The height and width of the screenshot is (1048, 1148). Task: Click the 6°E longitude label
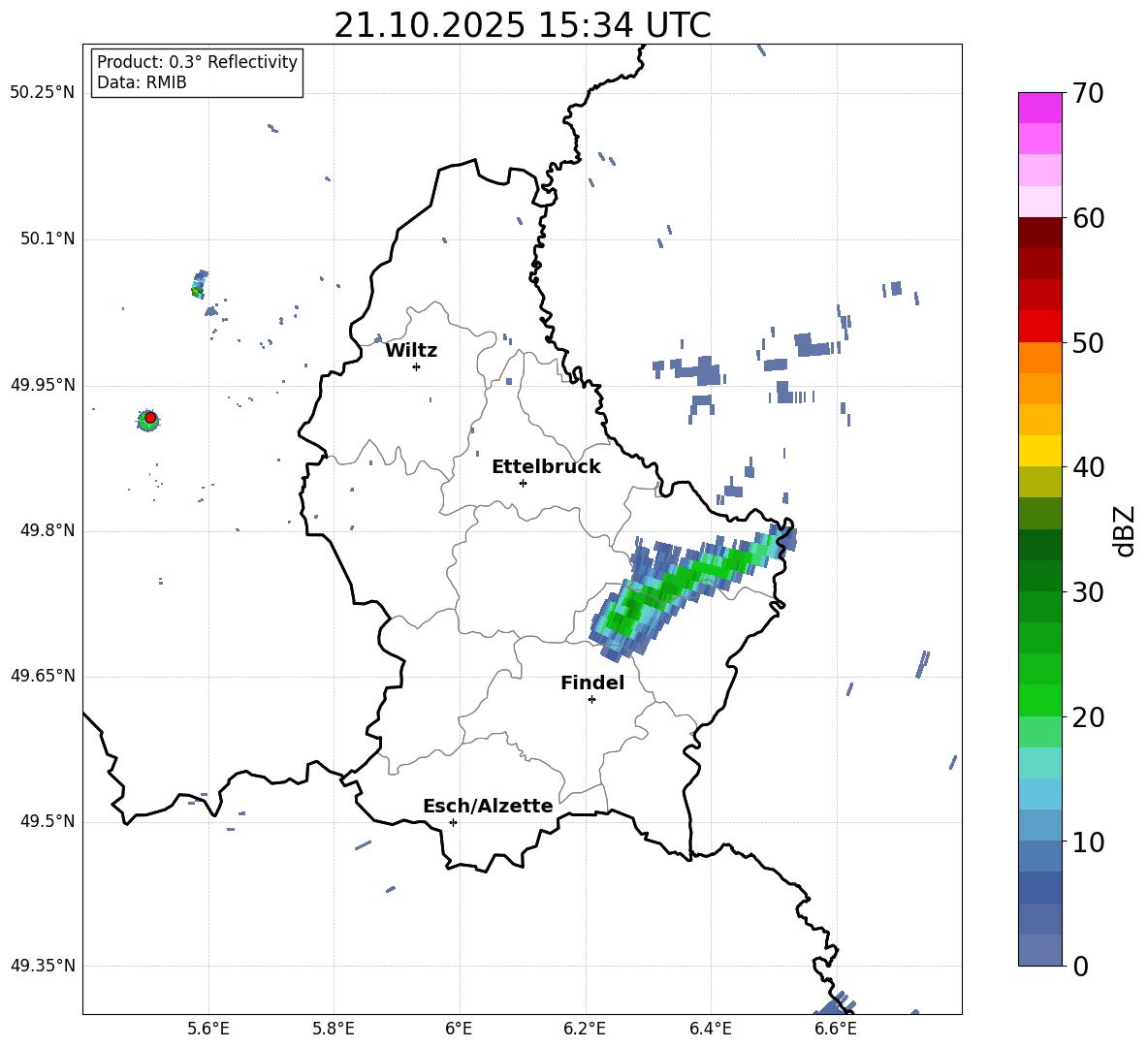pyautogui.click(x=459, y=1029)
